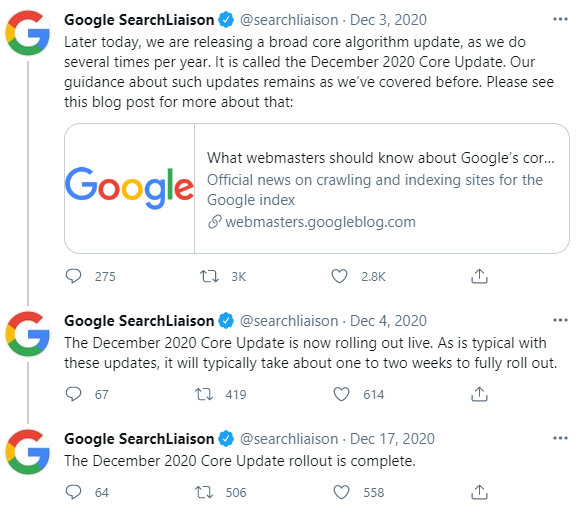Viewport: 582px width, 512px height.
Task: Reply to the rollout is complete tweet
Action: [x=73, y=492]
